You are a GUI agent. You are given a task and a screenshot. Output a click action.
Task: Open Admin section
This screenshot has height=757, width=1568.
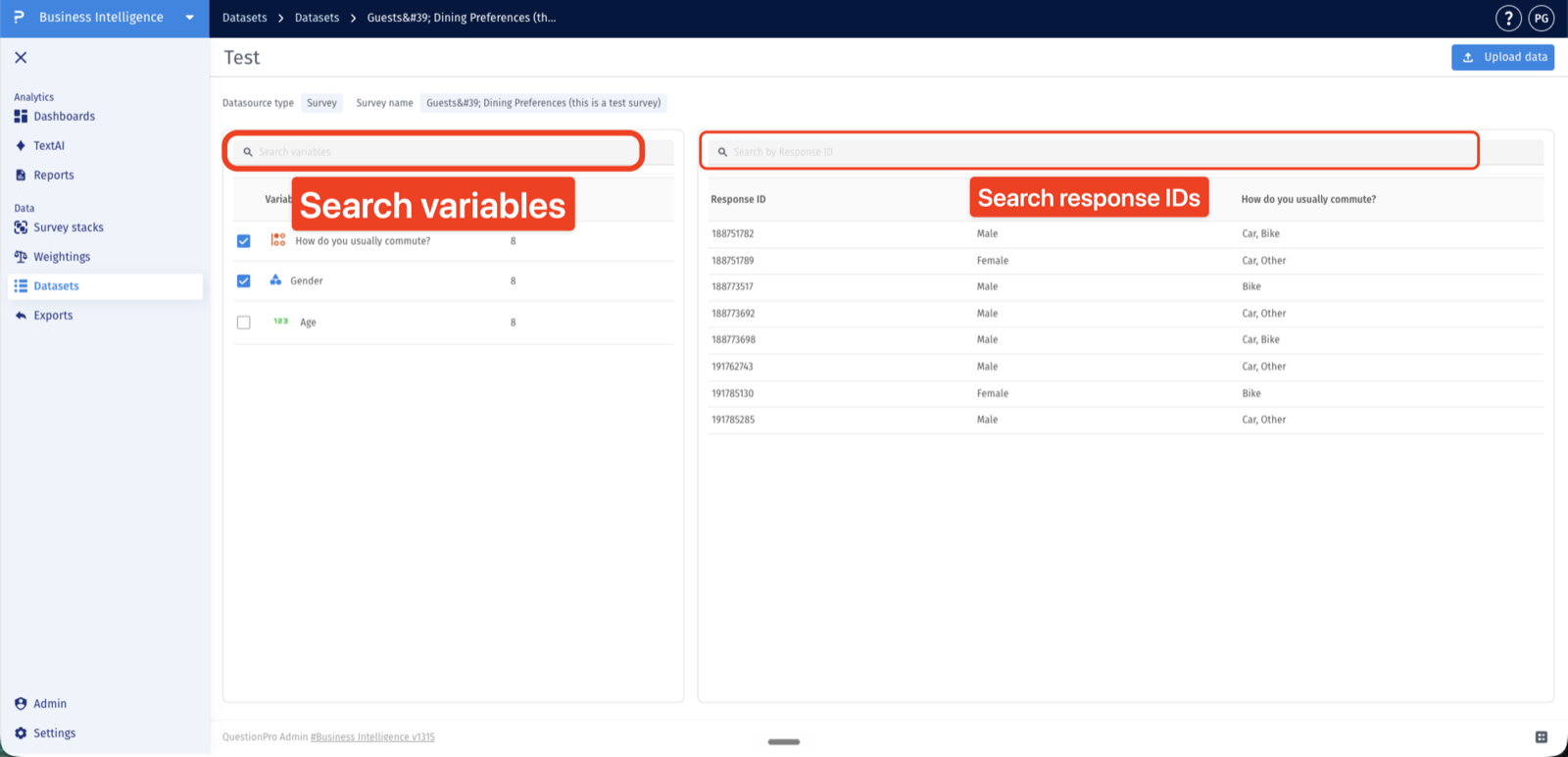point(50,703)
